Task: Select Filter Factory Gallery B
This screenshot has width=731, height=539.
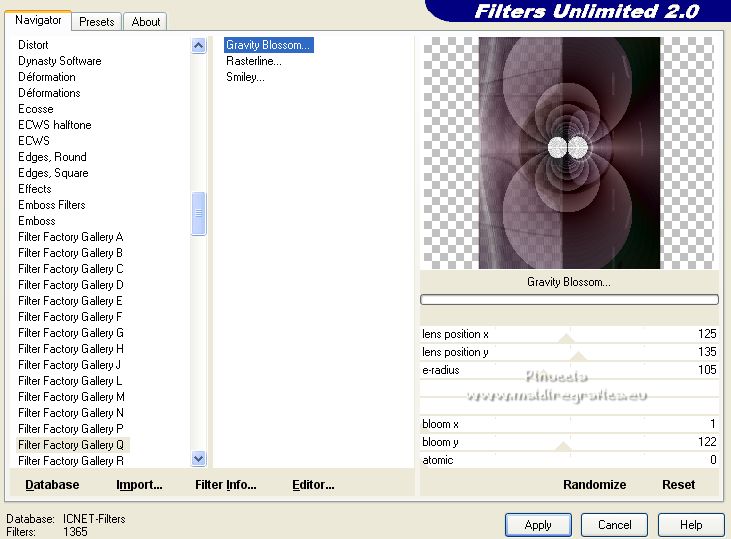Action: coord(70,253)
